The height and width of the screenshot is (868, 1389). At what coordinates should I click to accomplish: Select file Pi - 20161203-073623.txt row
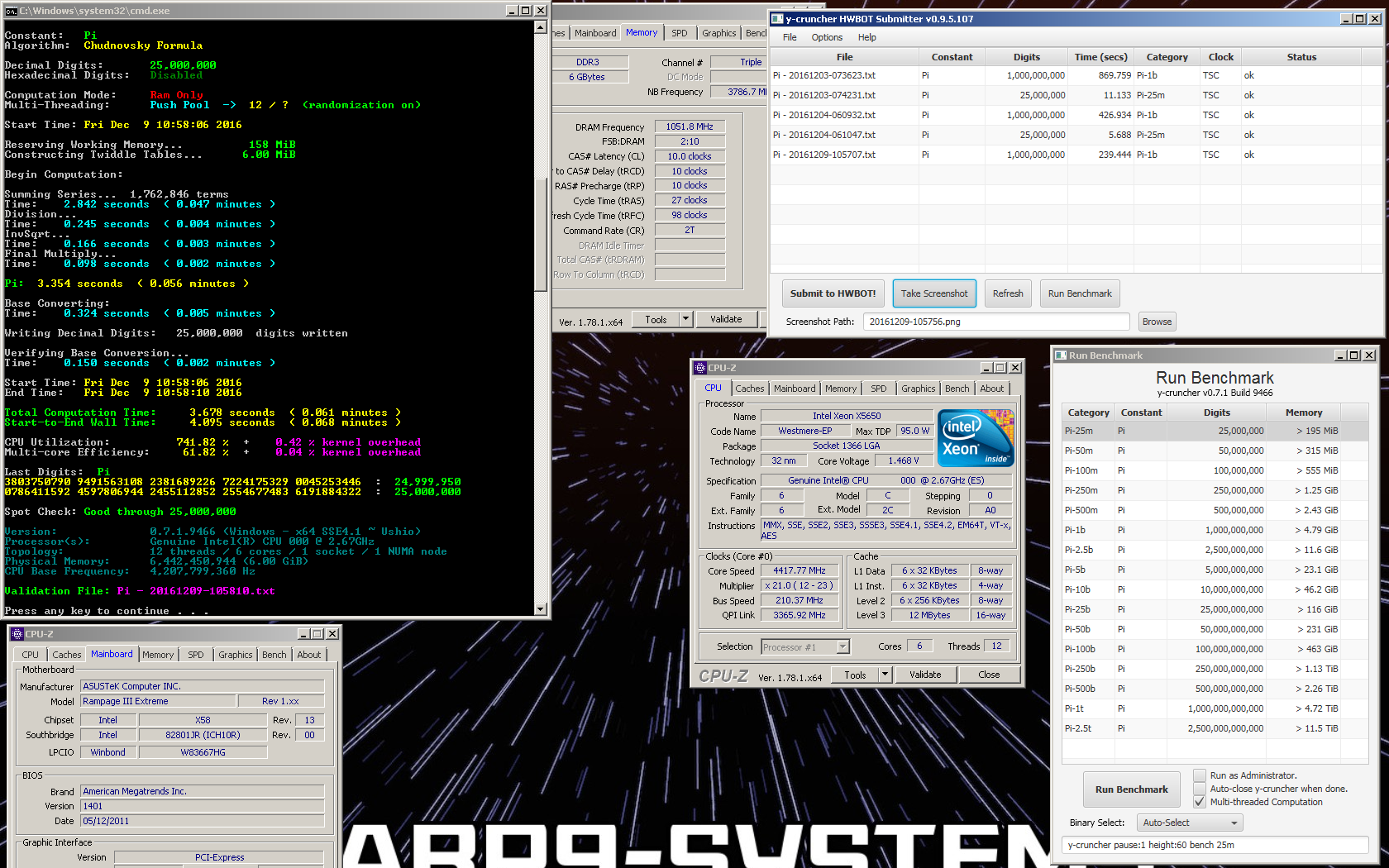click(x=1075, y=75)
